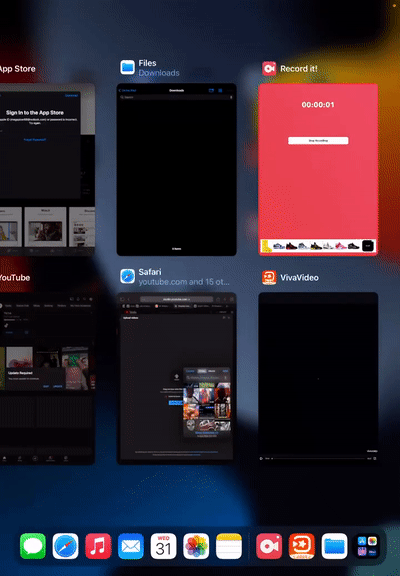Open the App Library in dock
This screenshot has height=576, width=400.
coord(367,546)
